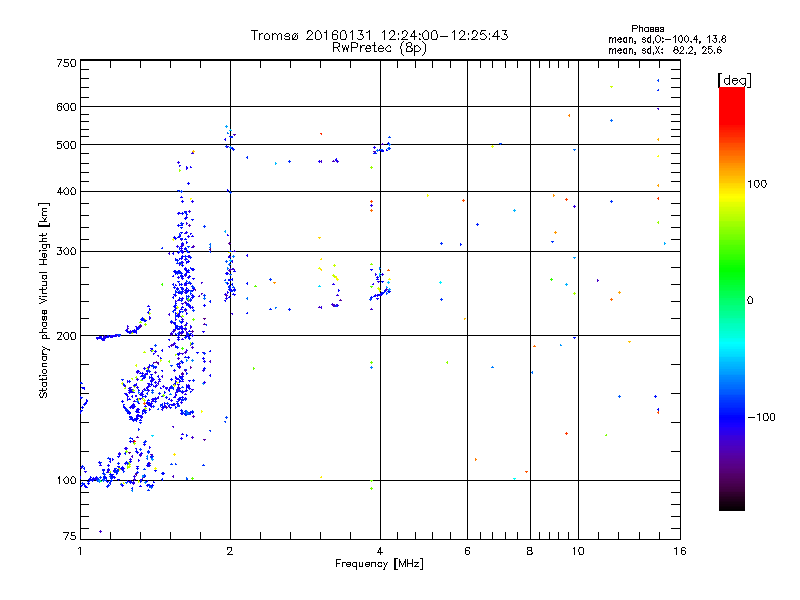The image size is (800, 600).
Task: Click the y-axis tick label "200"
Action: pyautogui.click(x=66, y=336)
